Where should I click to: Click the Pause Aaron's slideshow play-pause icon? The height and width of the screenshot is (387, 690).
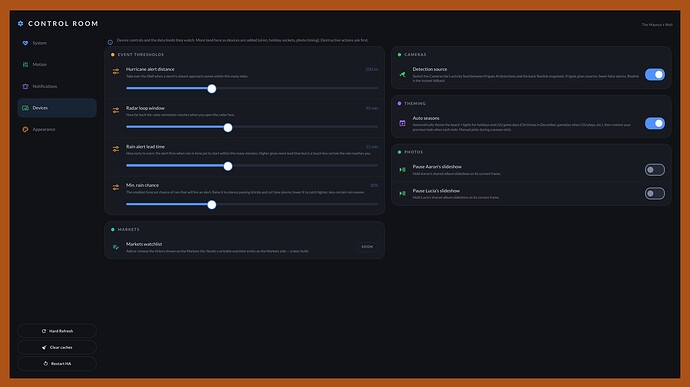point(402,170)
